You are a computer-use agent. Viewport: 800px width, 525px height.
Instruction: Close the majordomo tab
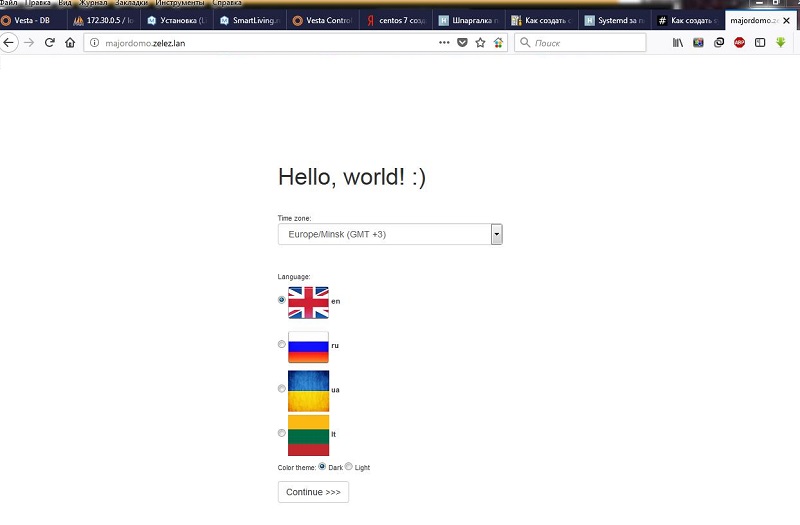pos(787,20)
